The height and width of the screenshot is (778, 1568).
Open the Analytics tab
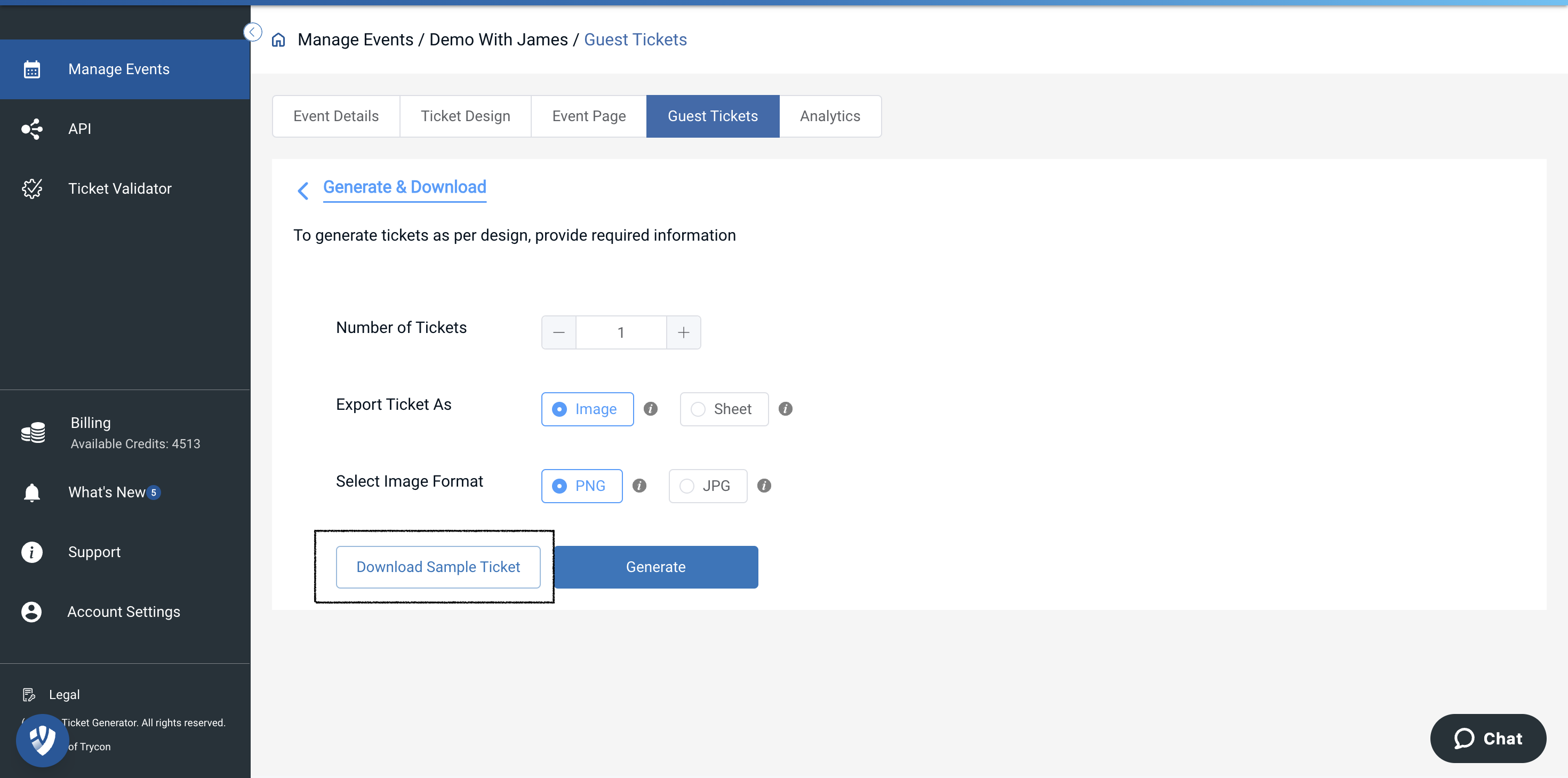click(x=830, y=116)
